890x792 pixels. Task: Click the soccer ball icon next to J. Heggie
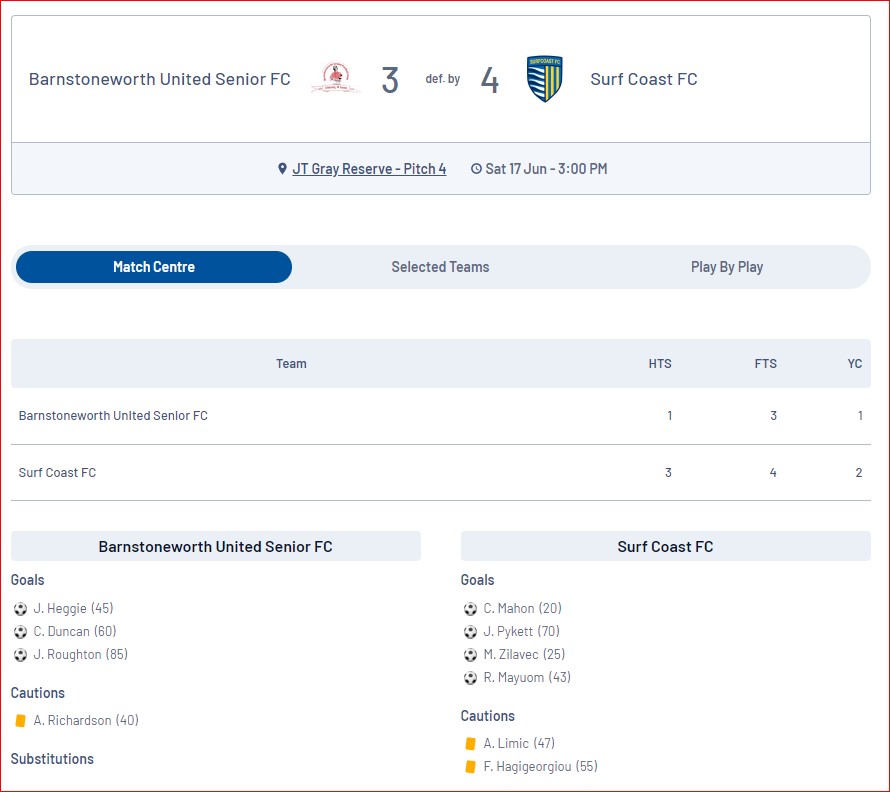point(20,609)
